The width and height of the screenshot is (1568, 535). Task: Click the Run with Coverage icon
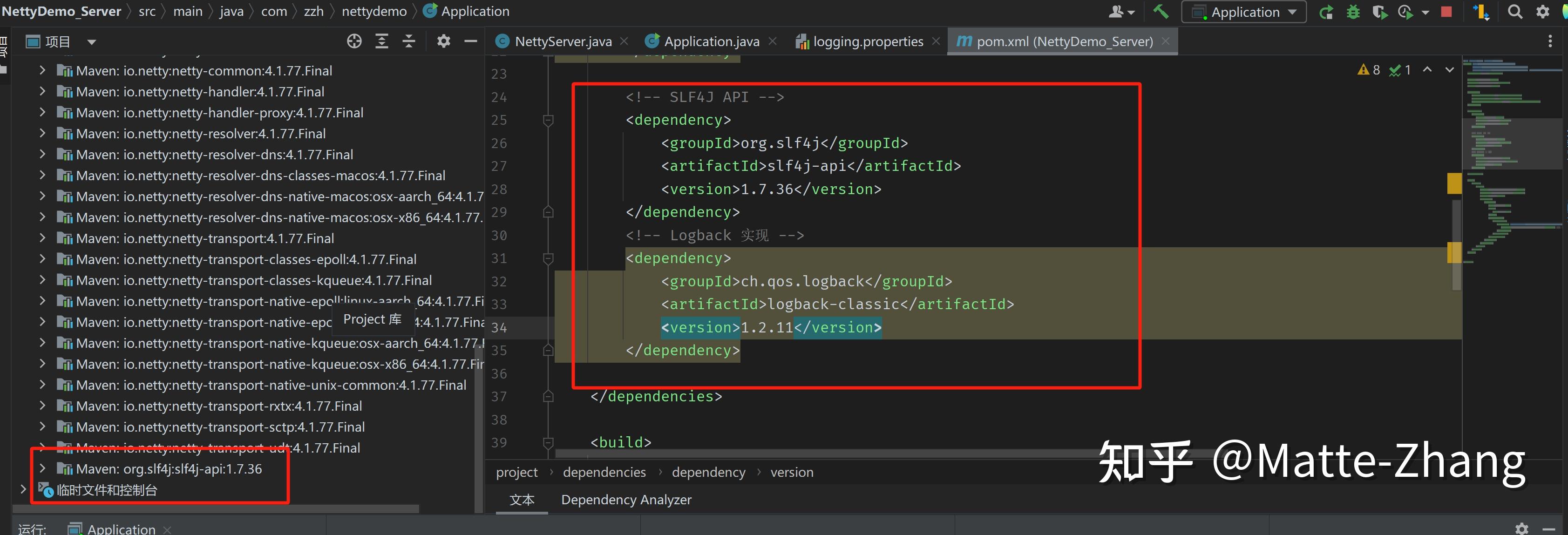click(1379, 12)
